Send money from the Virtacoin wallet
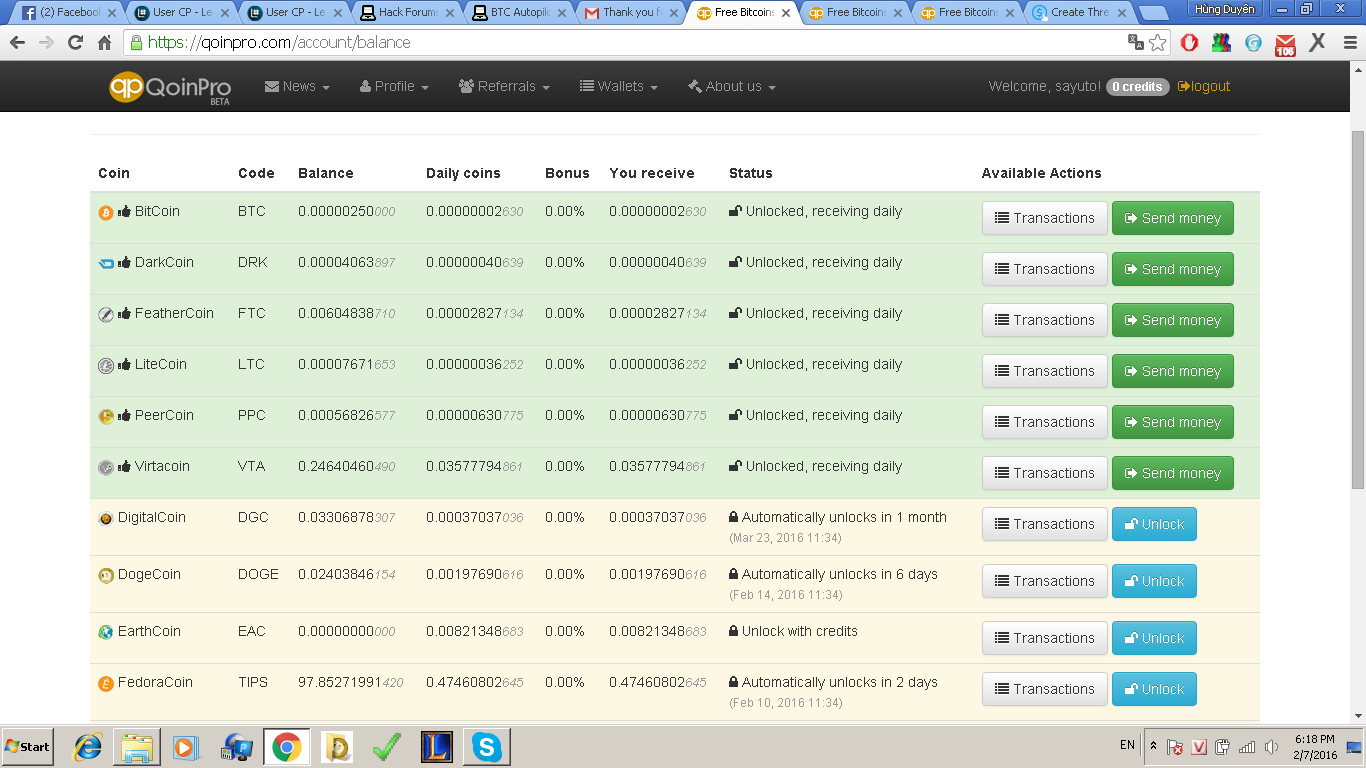The width and height of the screenshot is (1366, 768). point(1173,473)
